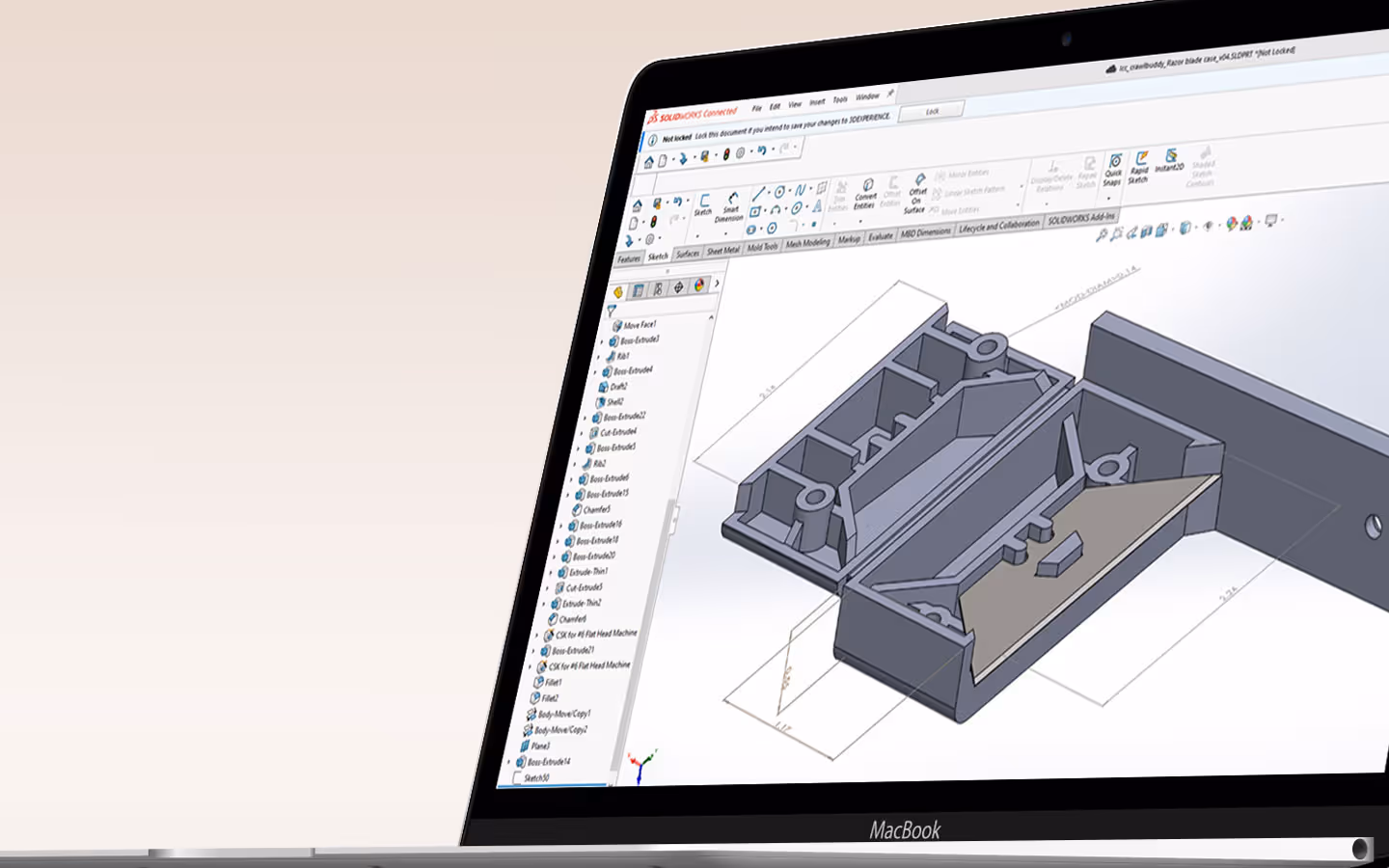Open Display/Delete Relations
This screenshot has height=868, width=1389.
tap(1051, 176)
